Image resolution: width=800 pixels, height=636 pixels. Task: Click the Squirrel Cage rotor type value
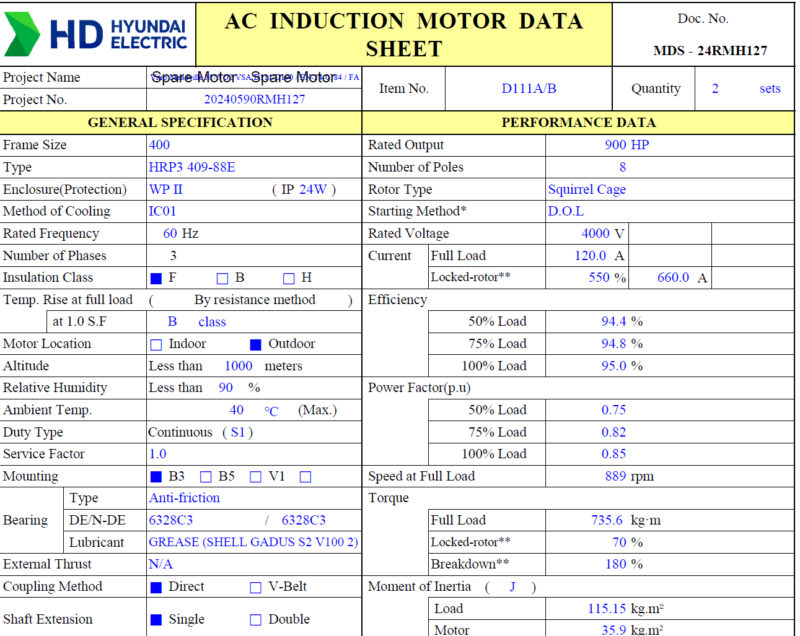tap(588, 189)
